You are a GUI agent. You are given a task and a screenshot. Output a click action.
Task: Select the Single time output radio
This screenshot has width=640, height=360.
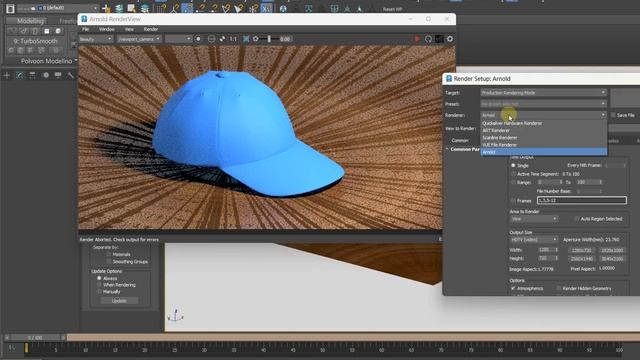[513, 165]
